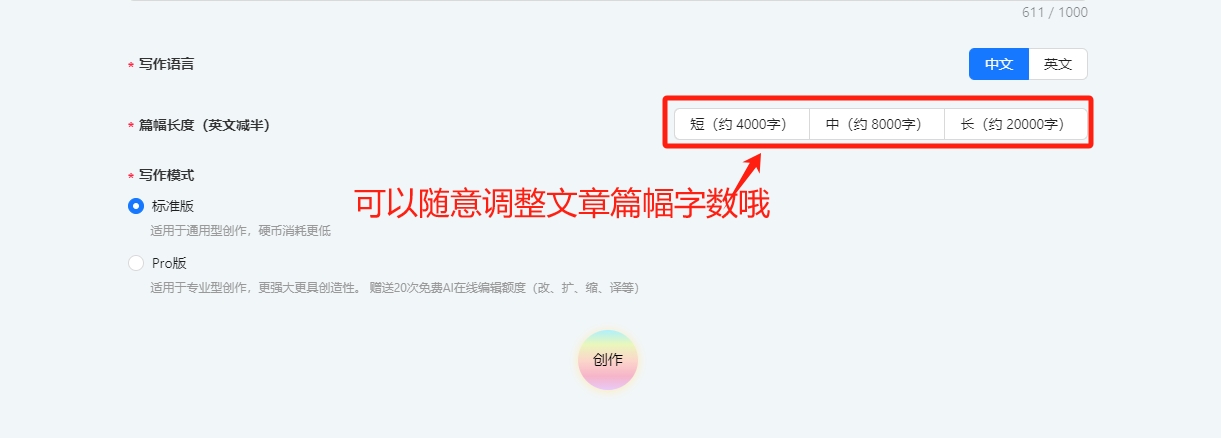The width and height of the screenshot is (1221, 438).
Task: Choose the 中（约 8000字）length option
Action: [876, 124]
